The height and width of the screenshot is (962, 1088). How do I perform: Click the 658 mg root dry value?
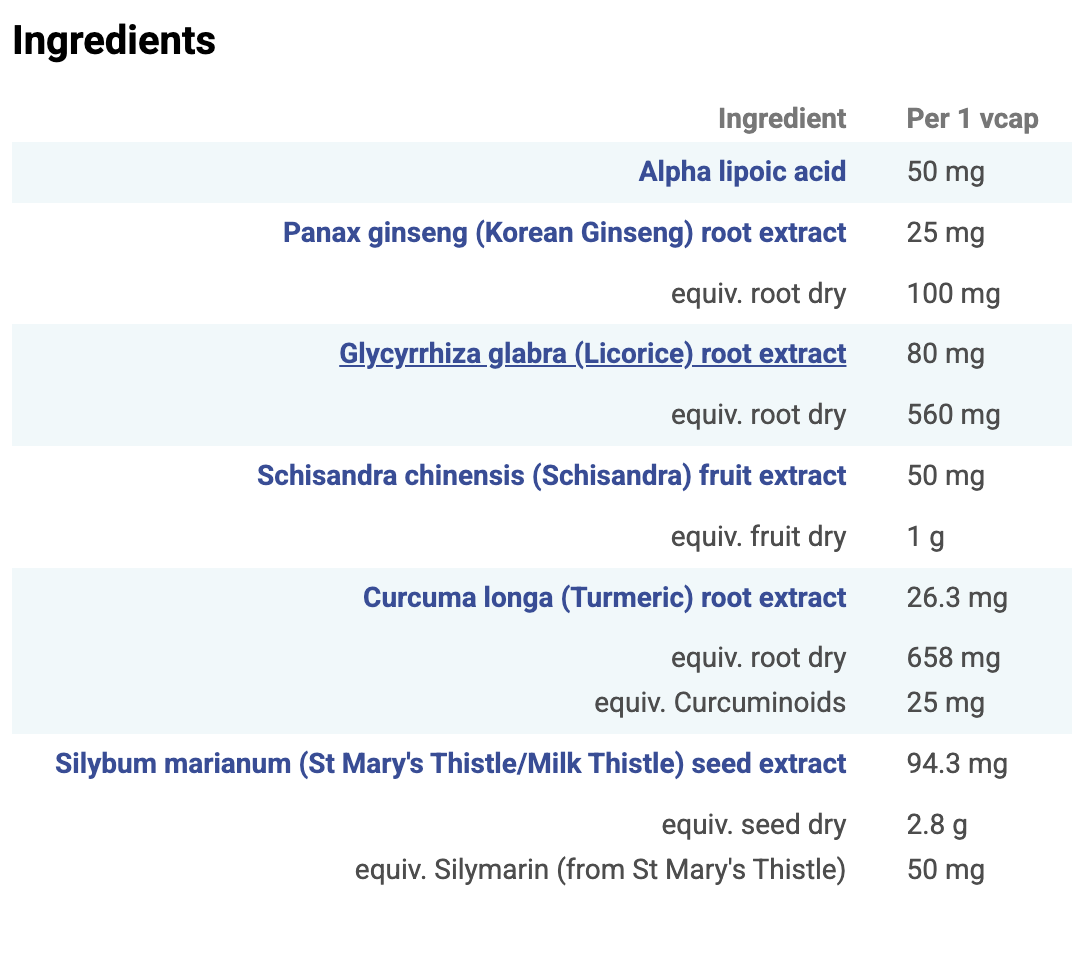[953, 658]
